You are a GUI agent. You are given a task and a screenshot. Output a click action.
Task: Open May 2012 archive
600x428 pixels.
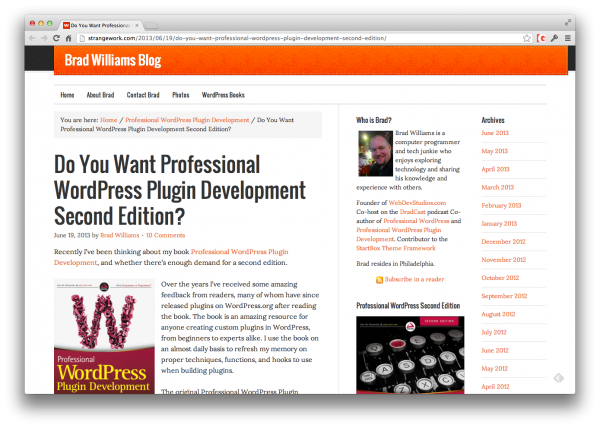pos(494,369)
